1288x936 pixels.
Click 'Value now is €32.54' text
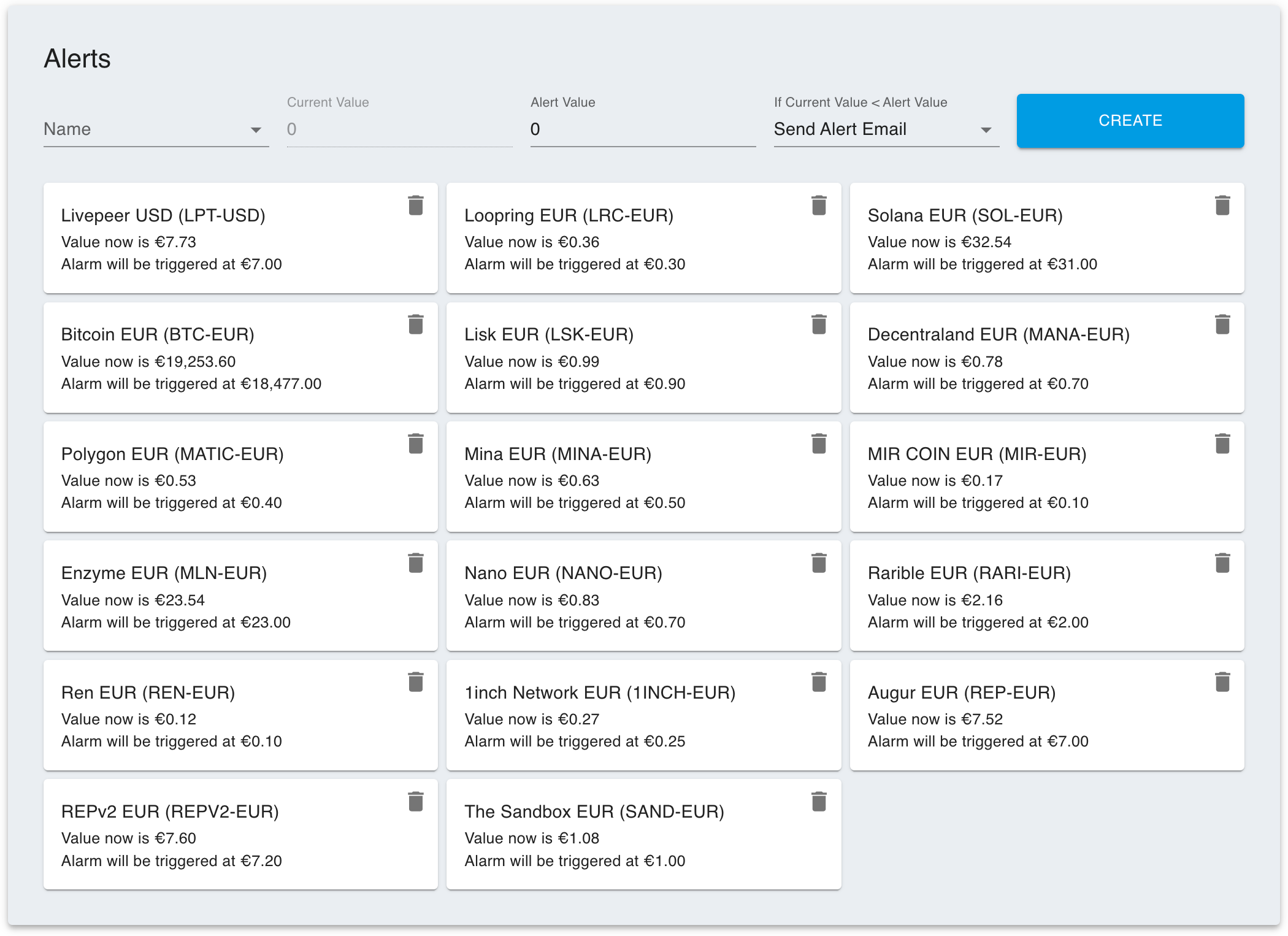(x=940, y=242)
